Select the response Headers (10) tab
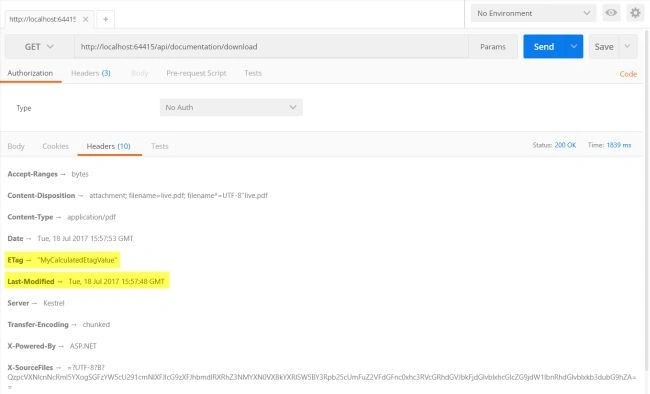The image size is (650, 394). 109,146
